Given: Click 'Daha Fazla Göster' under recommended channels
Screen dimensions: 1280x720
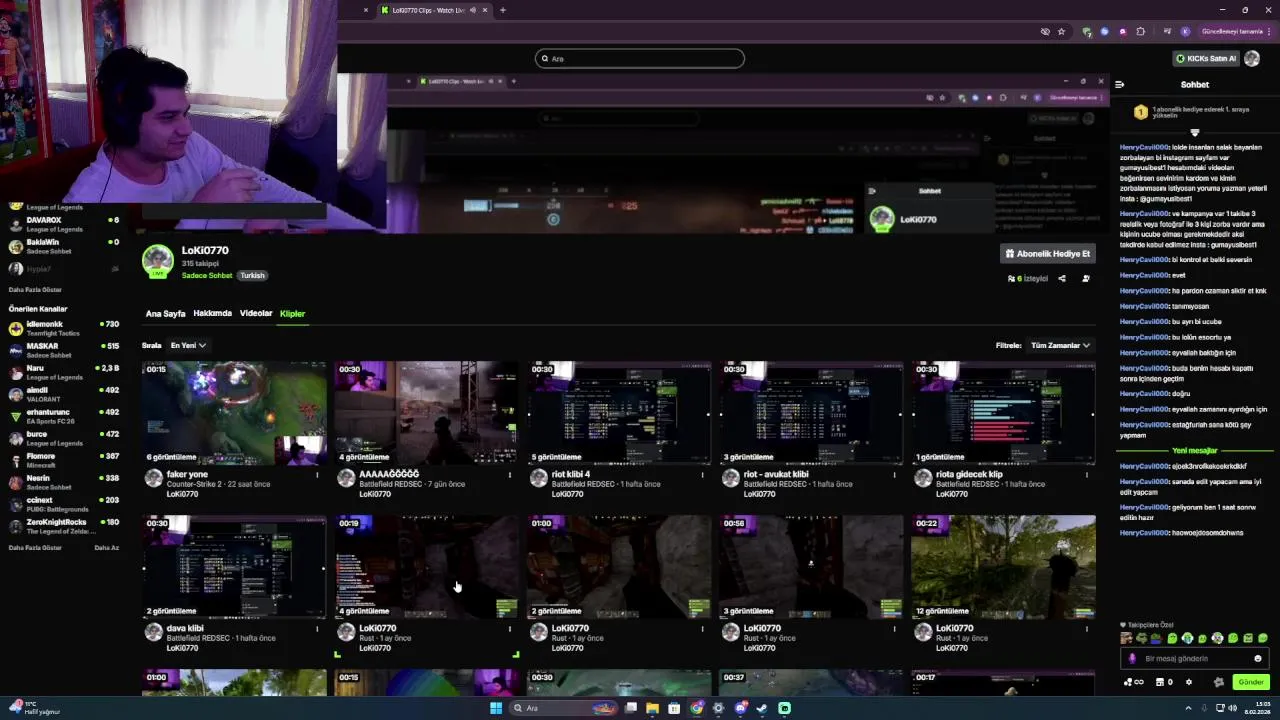Looking at the screenshot, I should [x=35, y=547].
